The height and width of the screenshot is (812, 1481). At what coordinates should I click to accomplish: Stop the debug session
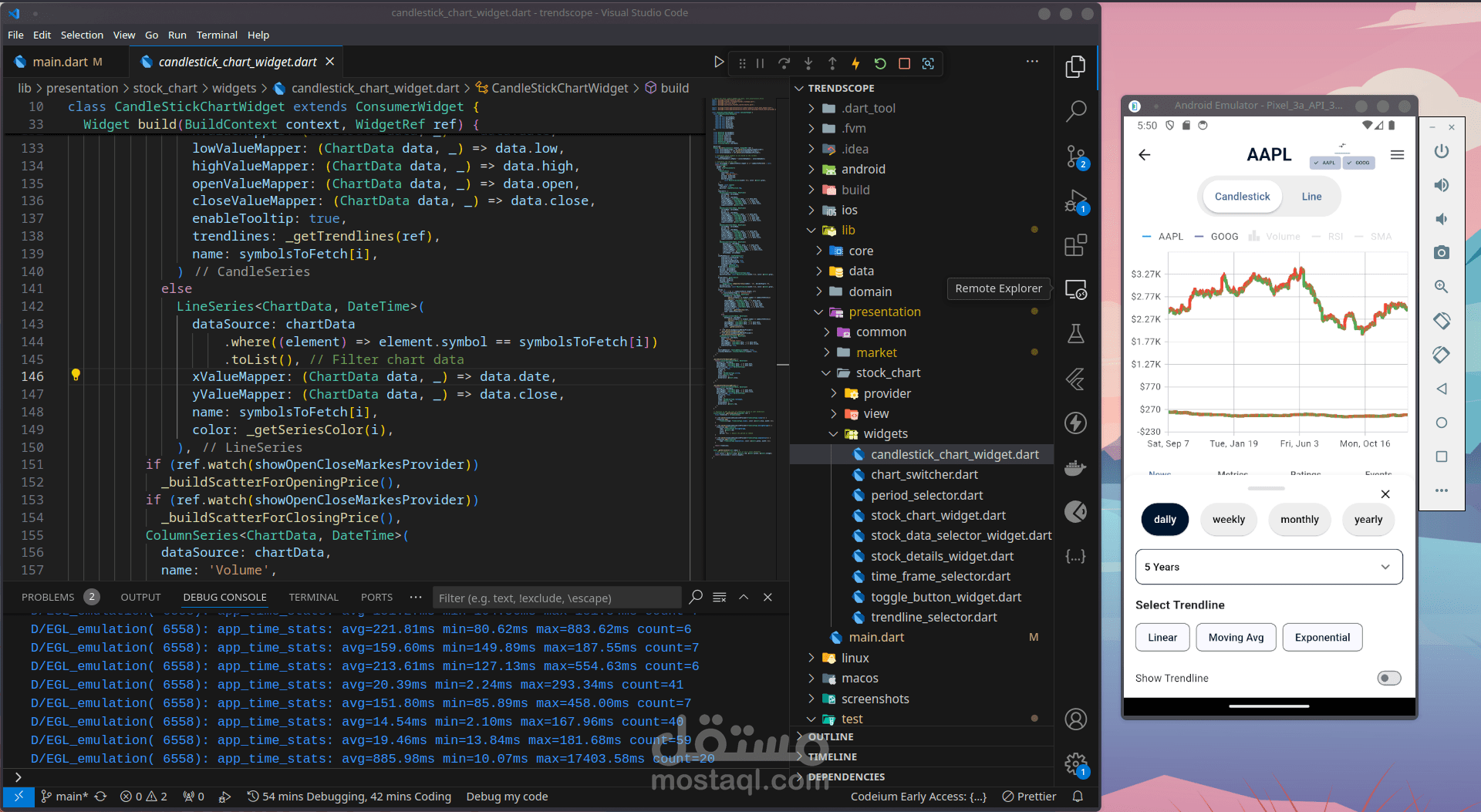(x=904, y=63)
